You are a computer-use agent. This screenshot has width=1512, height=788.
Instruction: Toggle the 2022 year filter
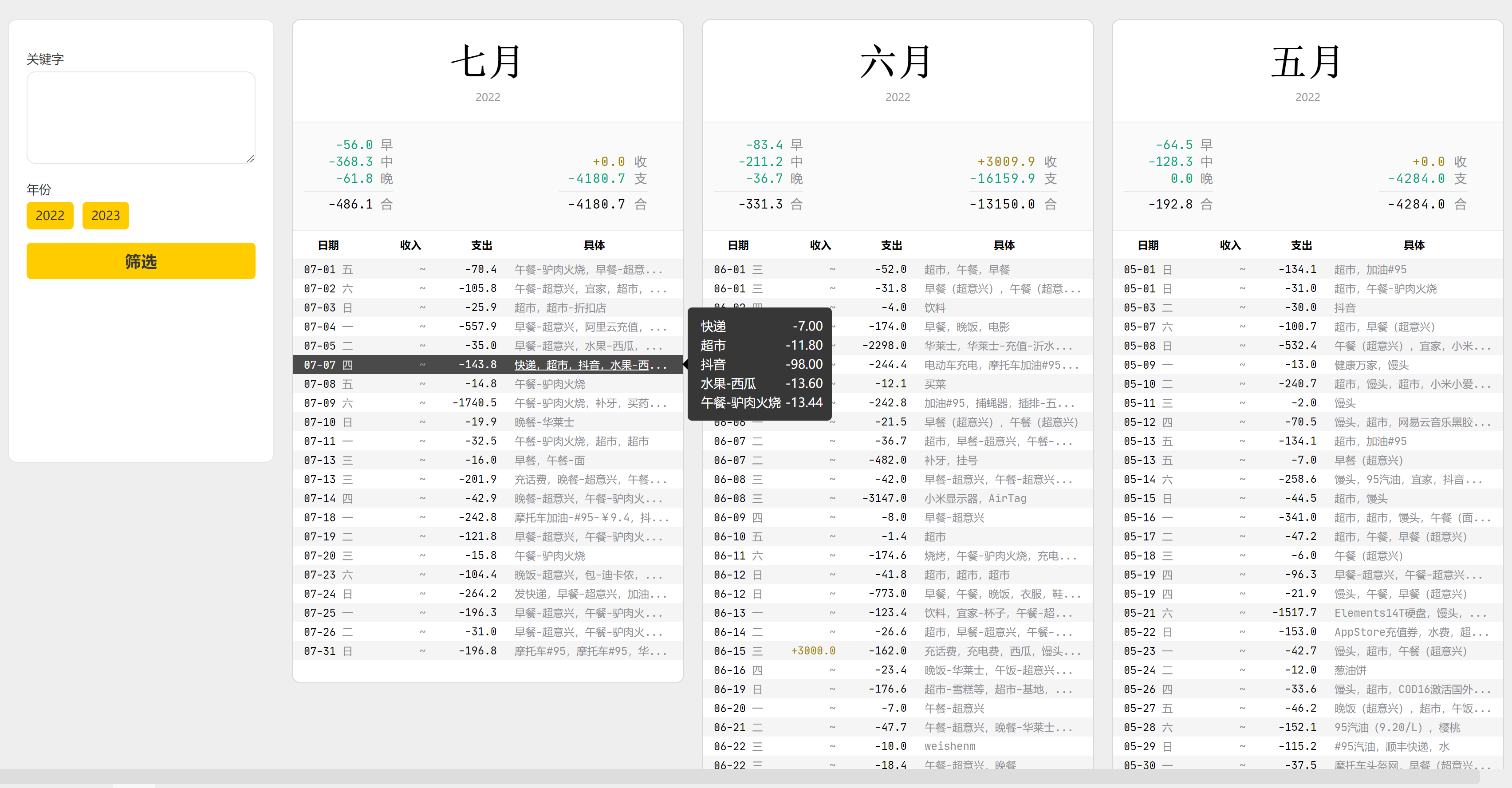pyautogui.click(x=50, y=216)
